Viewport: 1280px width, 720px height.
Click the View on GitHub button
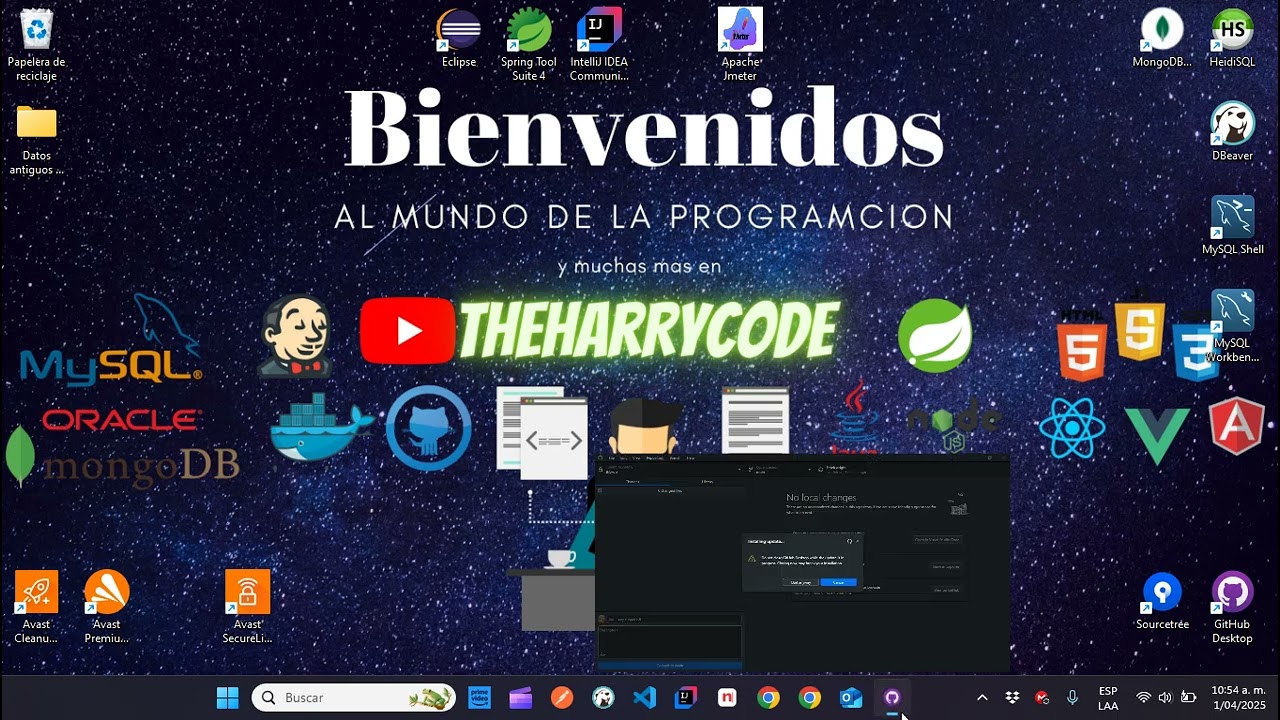pos(946,590)
